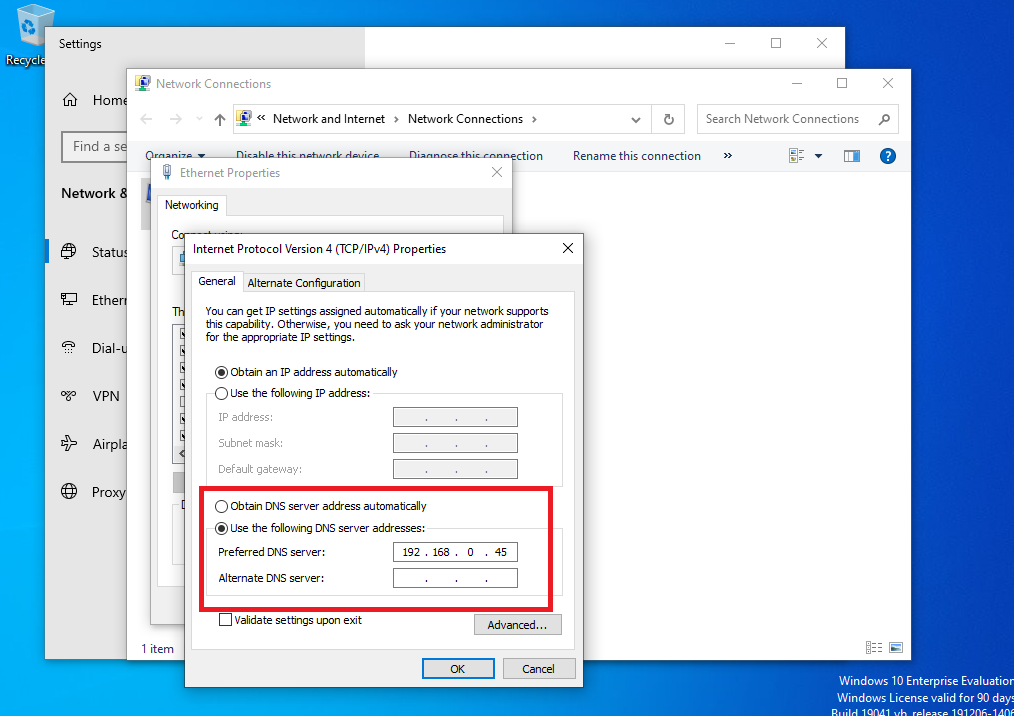Viewport: 1014px width, 716px height.
Task: Select Use the following IP address
Action: pyautogui.click(x=222, y=393)
